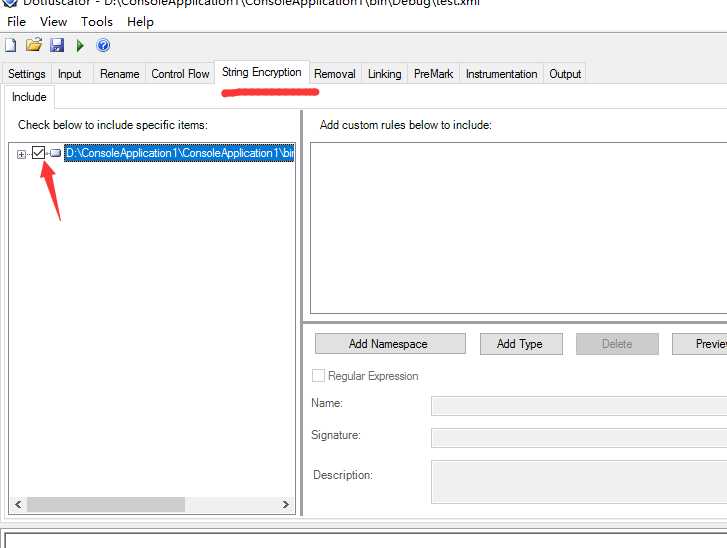Click the assembly icon beside the ConsoleApplication1 path
Image resolution: width=727 pixels, height=548 pixels.
point(56,153)
